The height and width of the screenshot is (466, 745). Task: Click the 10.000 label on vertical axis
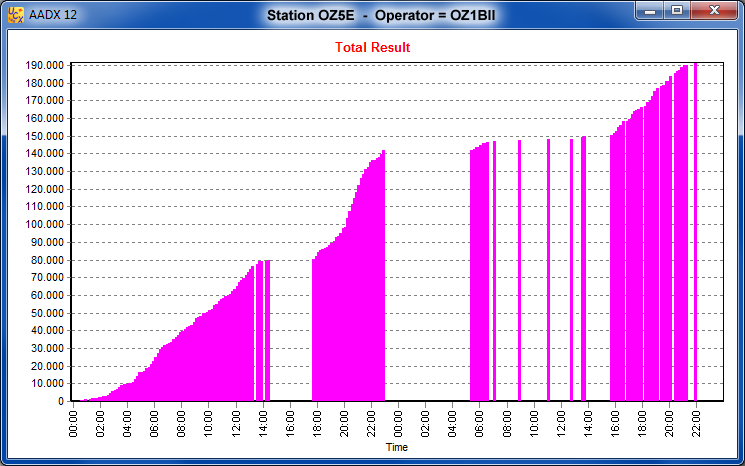point(46,384)
